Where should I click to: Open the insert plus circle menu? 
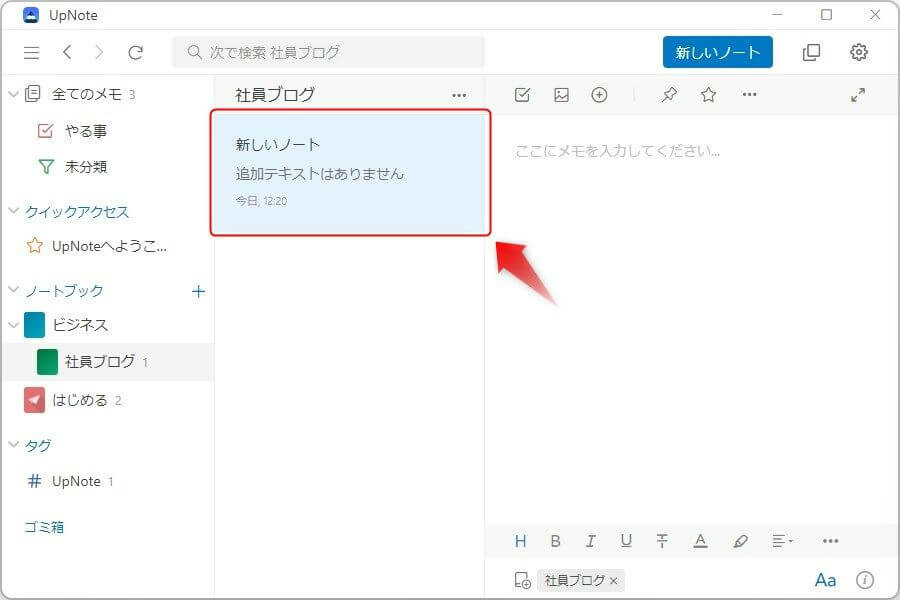coord(599,95)
